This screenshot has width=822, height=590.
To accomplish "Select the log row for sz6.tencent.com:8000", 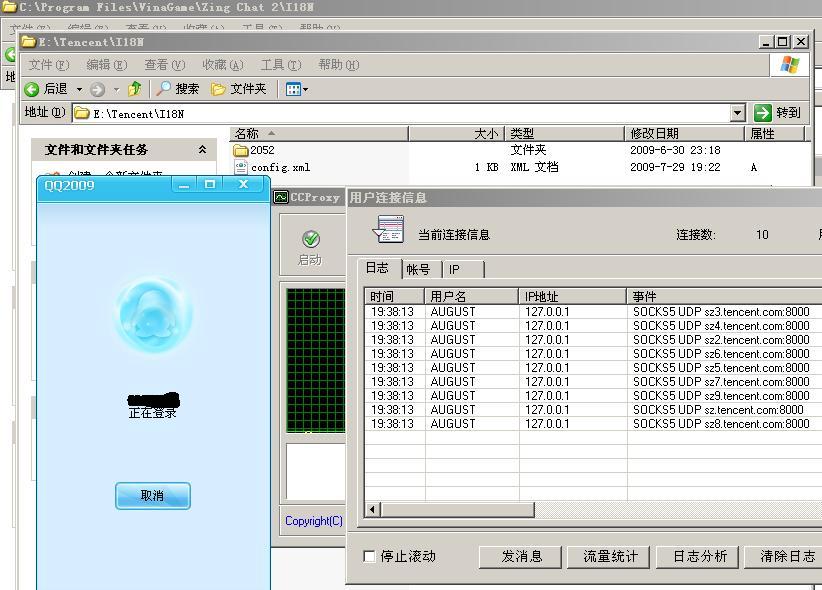I will pos(593,353).
